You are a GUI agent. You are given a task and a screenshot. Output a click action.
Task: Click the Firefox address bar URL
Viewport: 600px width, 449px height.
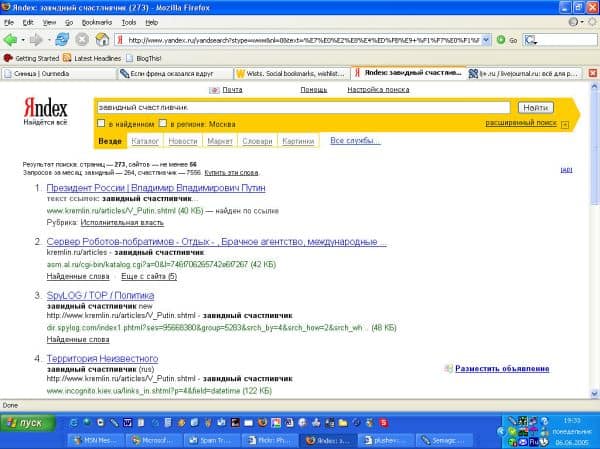[303, 40]
